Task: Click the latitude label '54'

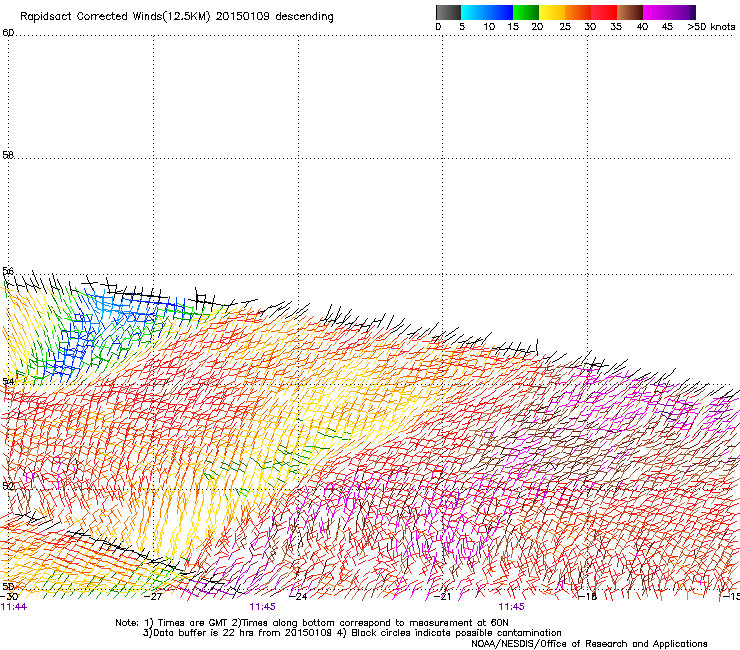Action: (x=8, y=381)
